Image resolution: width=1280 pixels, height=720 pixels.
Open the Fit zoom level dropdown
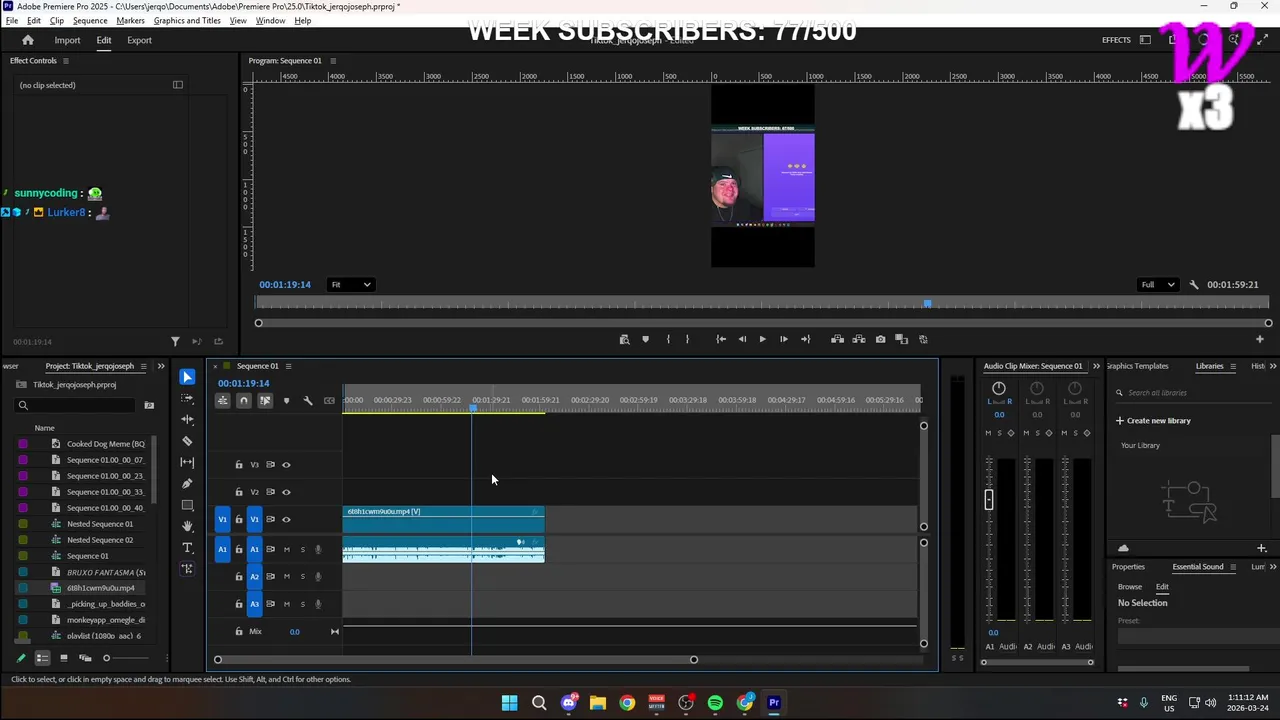click(351, 285)
